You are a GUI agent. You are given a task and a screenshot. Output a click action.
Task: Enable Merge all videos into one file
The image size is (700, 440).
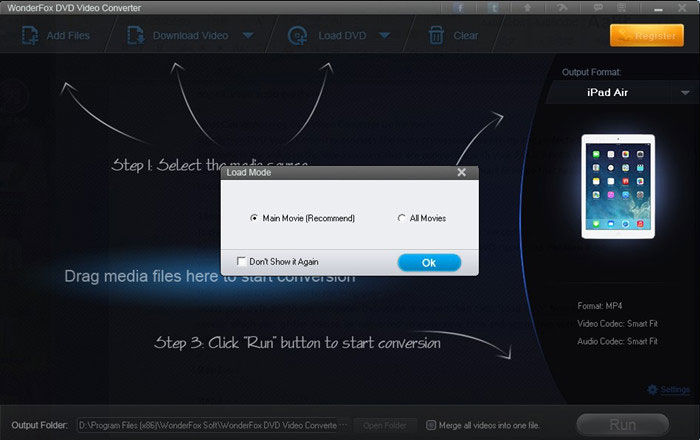(431, 425)
